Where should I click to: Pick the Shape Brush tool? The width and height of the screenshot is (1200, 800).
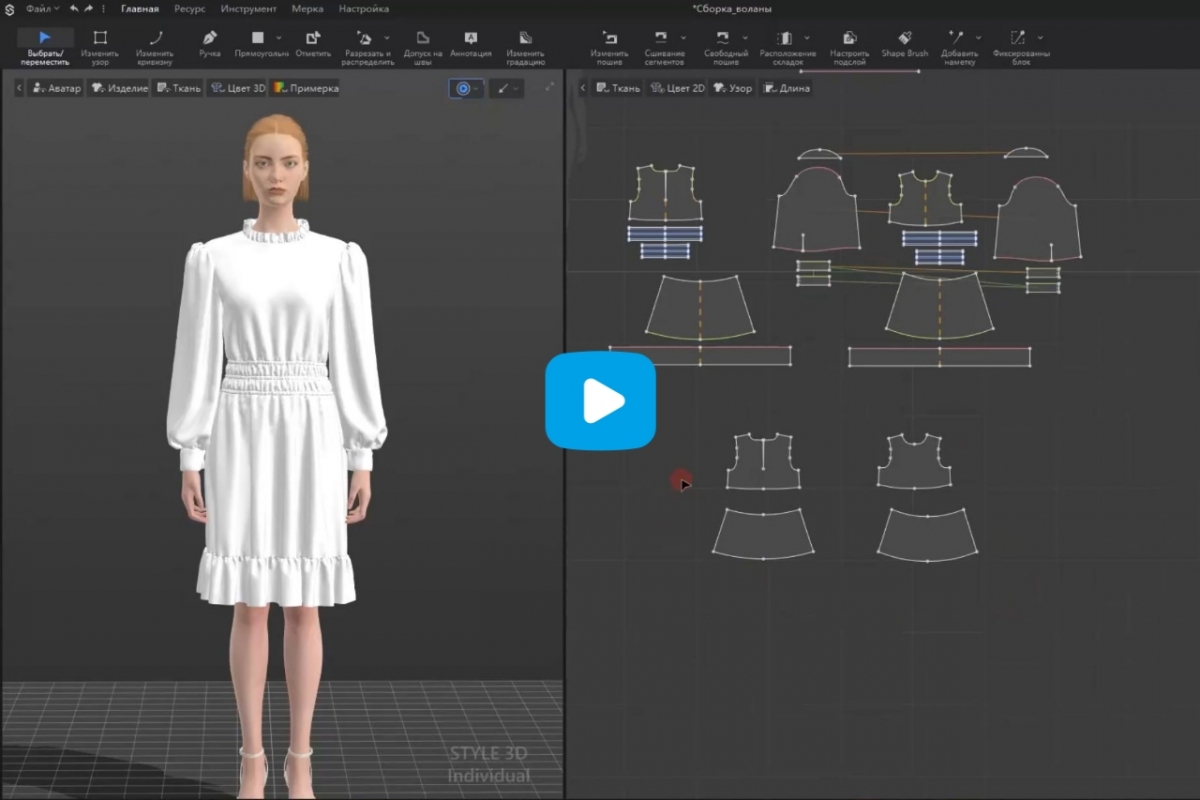point(905,44)
